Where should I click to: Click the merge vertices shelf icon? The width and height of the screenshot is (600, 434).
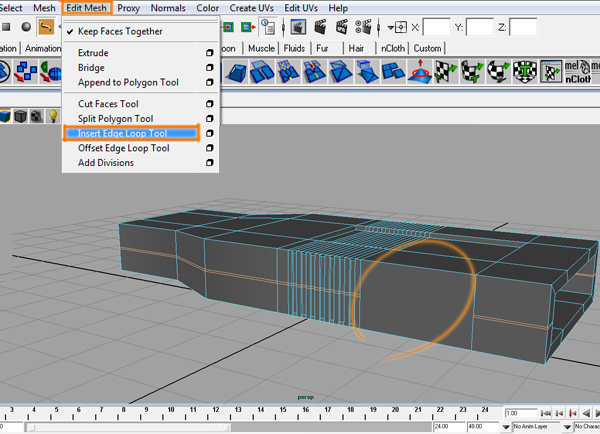click(x=289, y=72)
